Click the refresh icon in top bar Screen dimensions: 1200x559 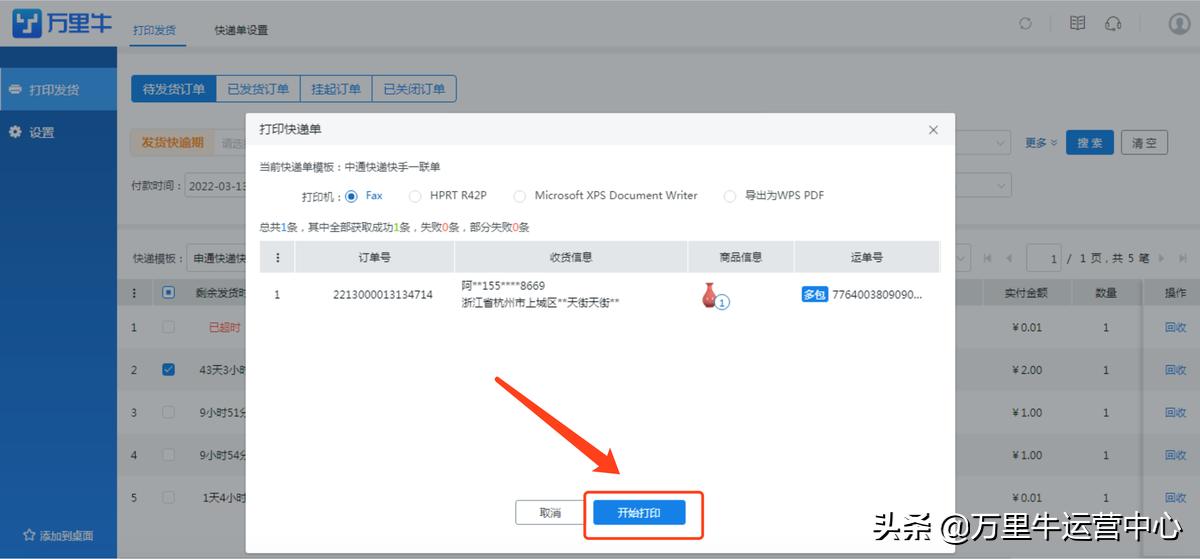1025,24
